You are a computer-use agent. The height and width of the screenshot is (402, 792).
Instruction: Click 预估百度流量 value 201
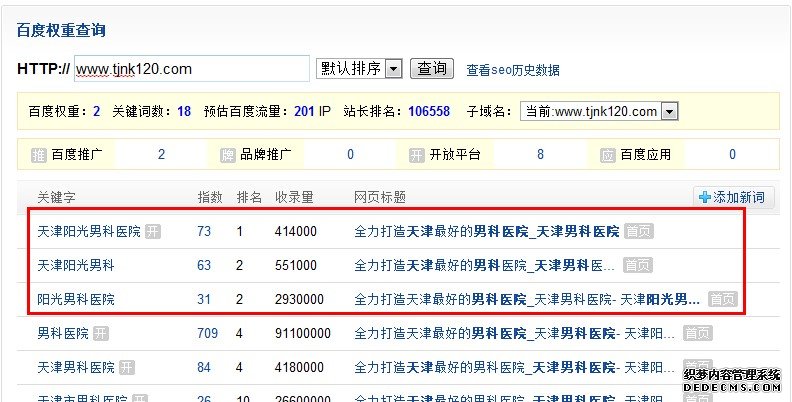coord(305,111)
